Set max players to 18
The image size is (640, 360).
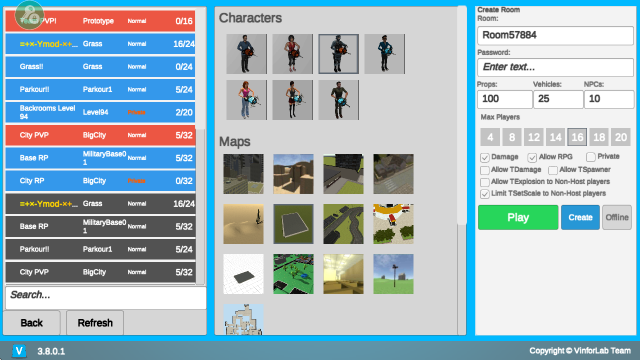599,137
